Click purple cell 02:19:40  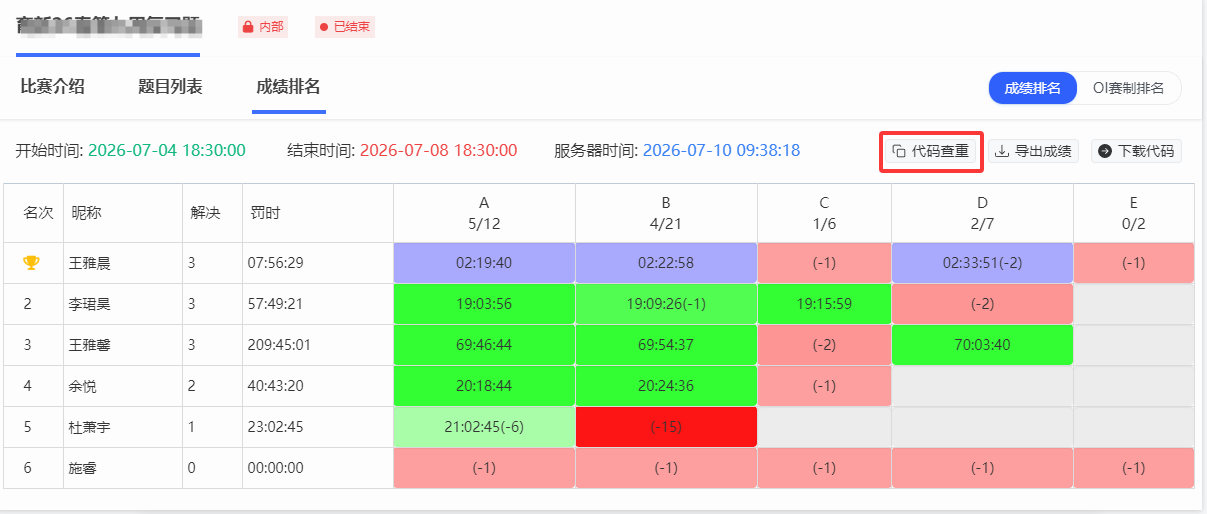pos(484,263)
